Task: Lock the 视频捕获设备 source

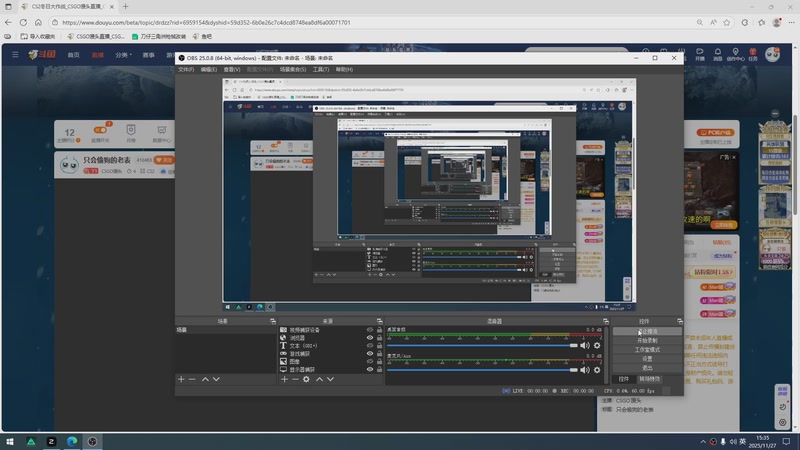Action: (379, 330)
